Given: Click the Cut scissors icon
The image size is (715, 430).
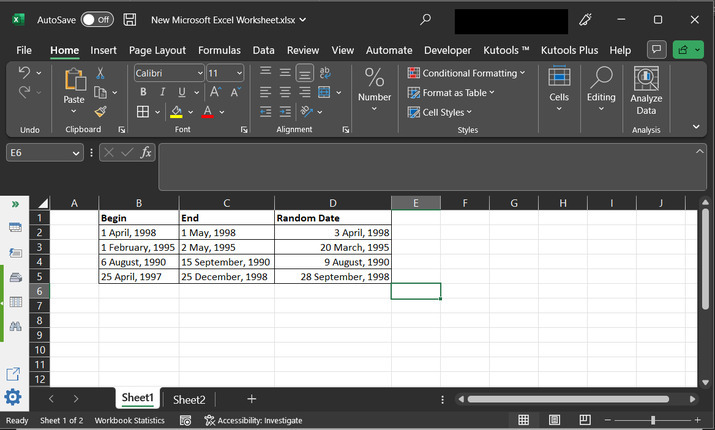Looking at the screenshot, I should 100,72.
